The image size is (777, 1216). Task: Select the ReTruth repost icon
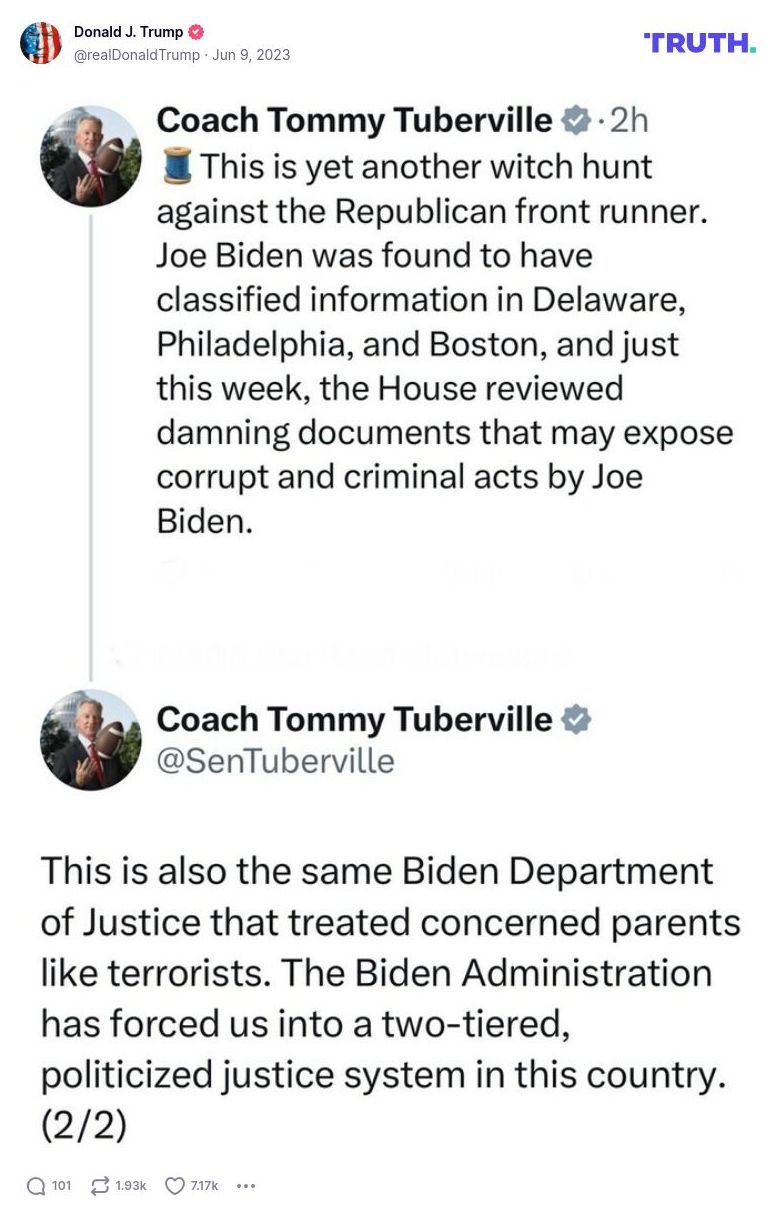click(97, 1186)
